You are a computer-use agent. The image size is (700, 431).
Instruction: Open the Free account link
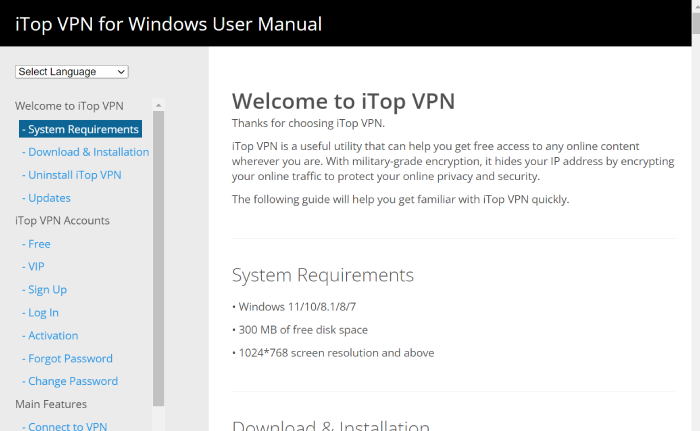pyautogui.click(x=36, y=244)
